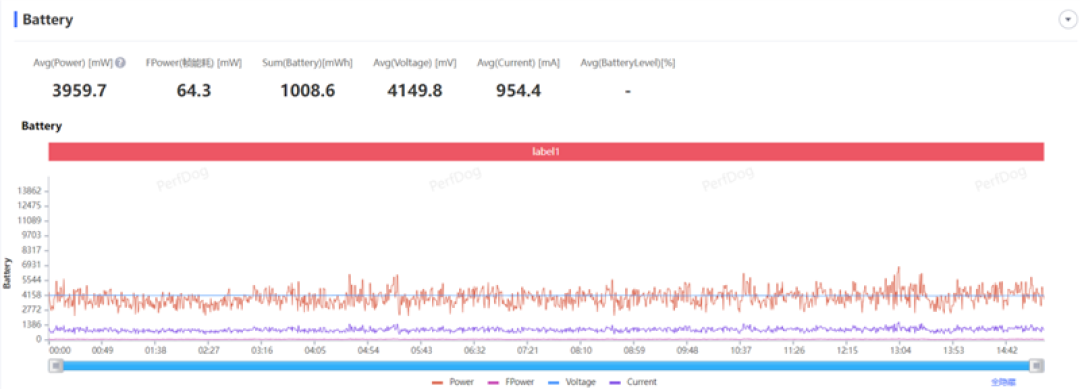This screenshot has height=389, width=1080.
Task: Click the left handle of the time range slider
Action: point(56,366)
